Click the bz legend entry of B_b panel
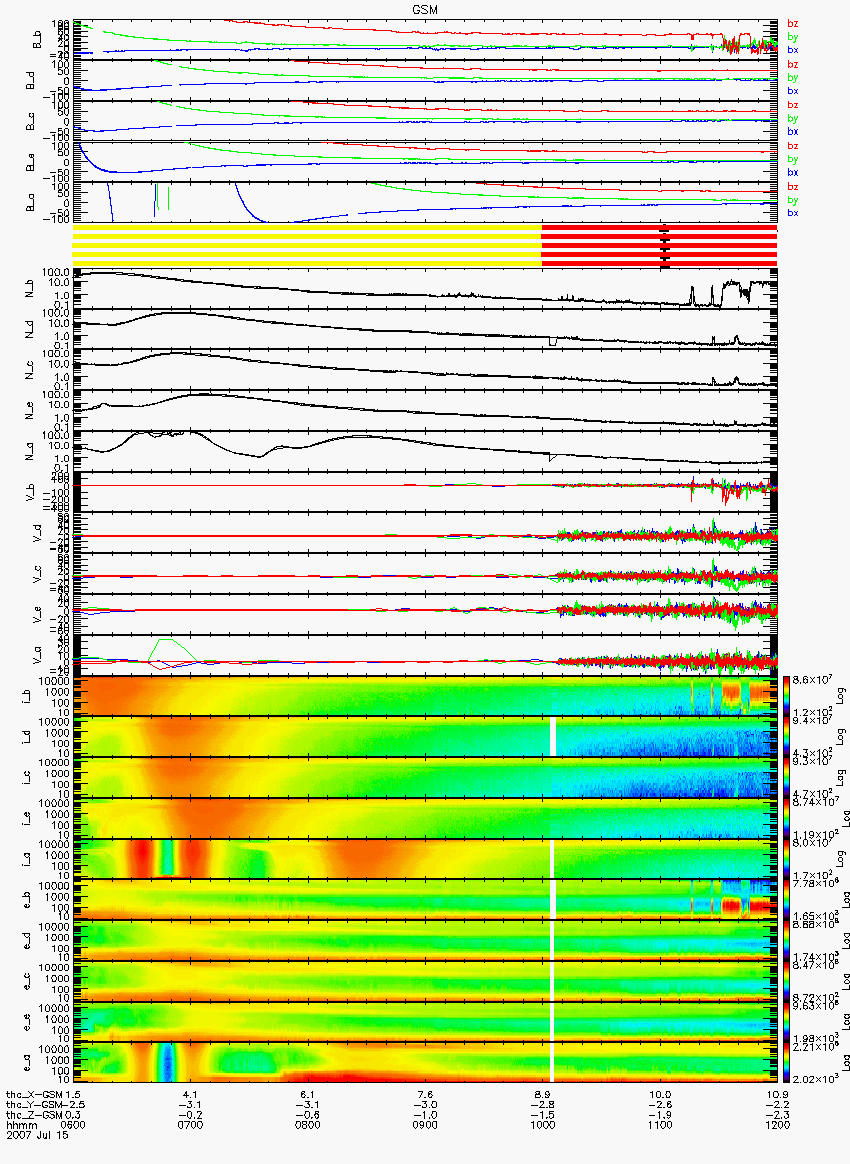 coord(793,24)
